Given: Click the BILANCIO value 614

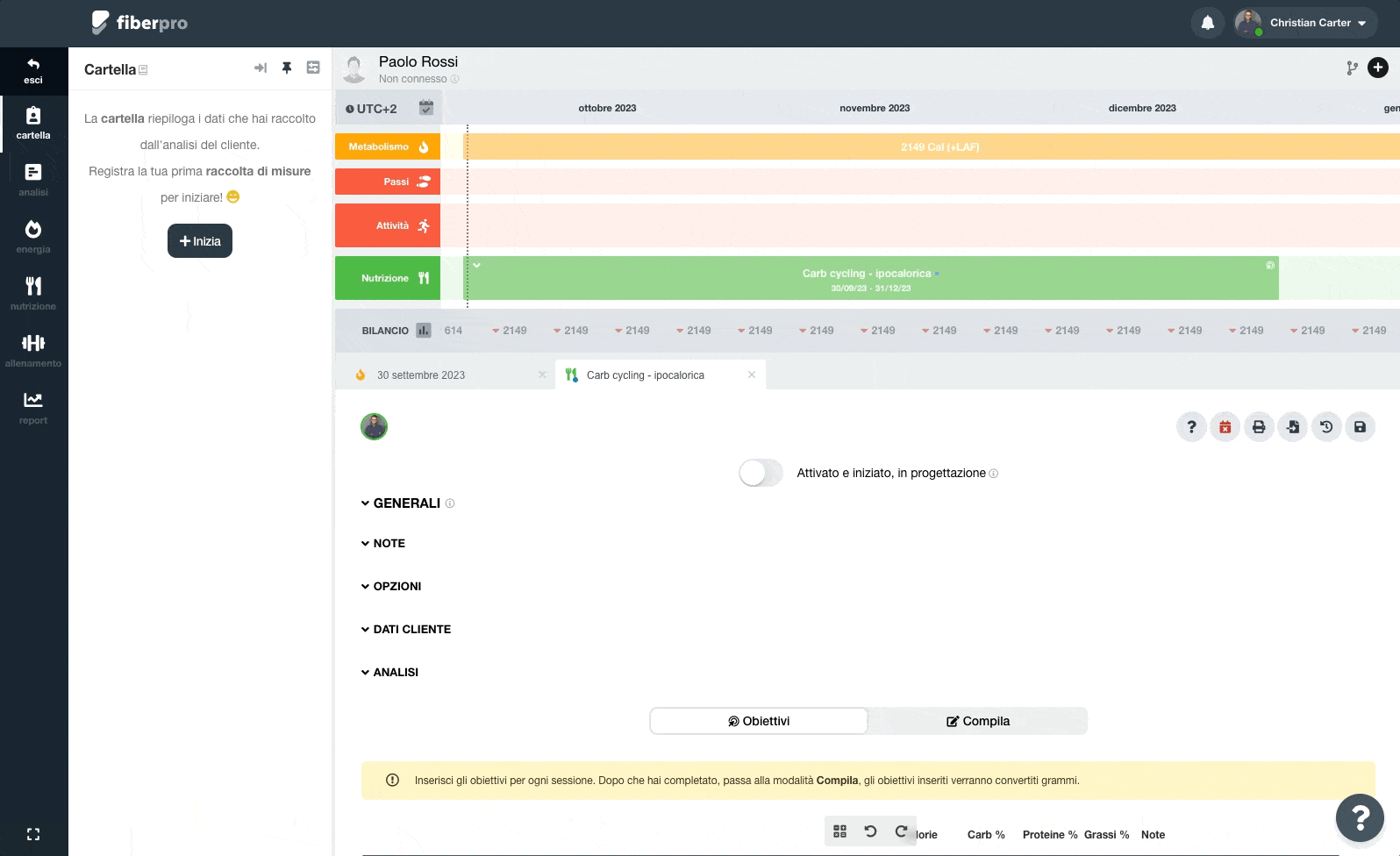Looking at the screenshot, I should click(454, 331).
